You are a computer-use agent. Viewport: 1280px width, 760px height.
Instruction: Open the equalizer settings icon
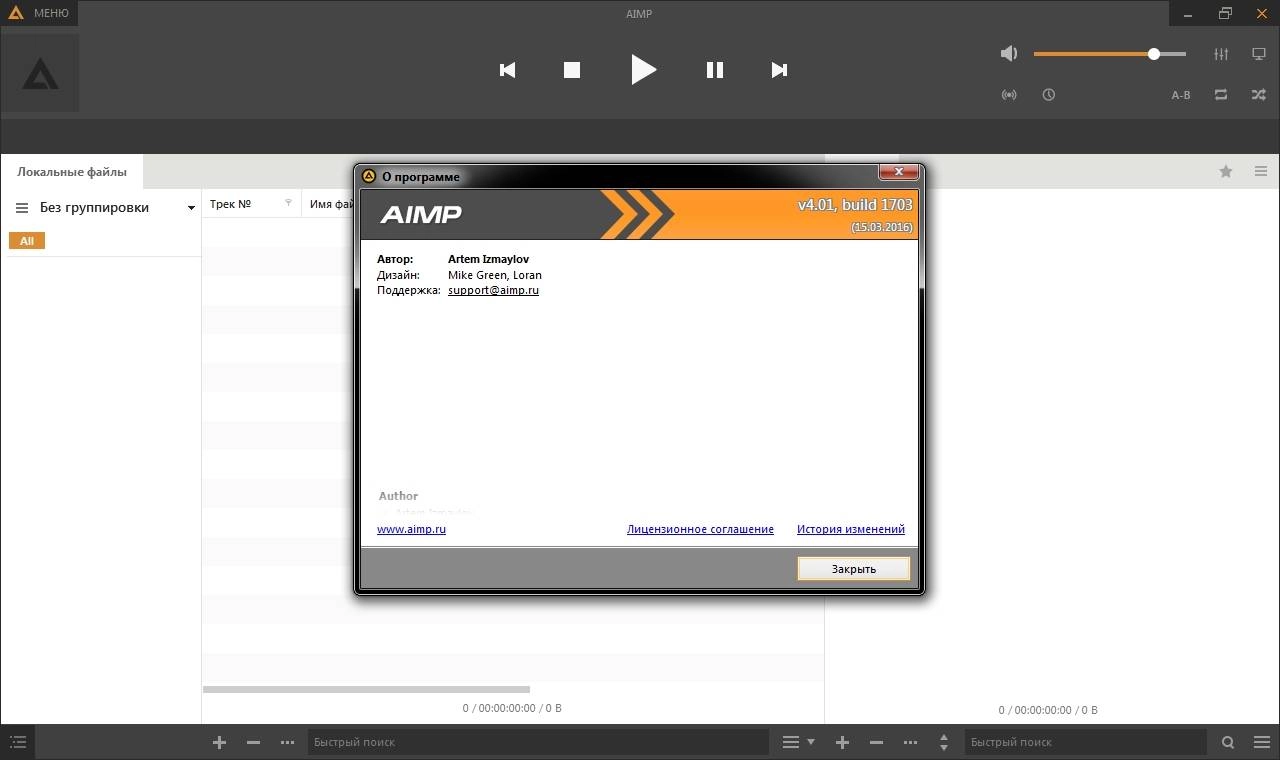(1221, 54)
